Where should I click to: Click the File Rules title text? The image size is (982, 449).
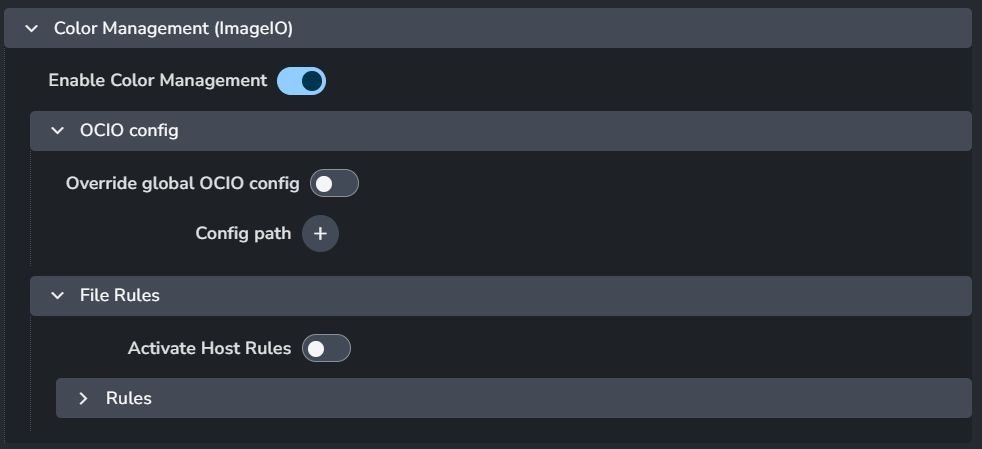tap(120, 296)
